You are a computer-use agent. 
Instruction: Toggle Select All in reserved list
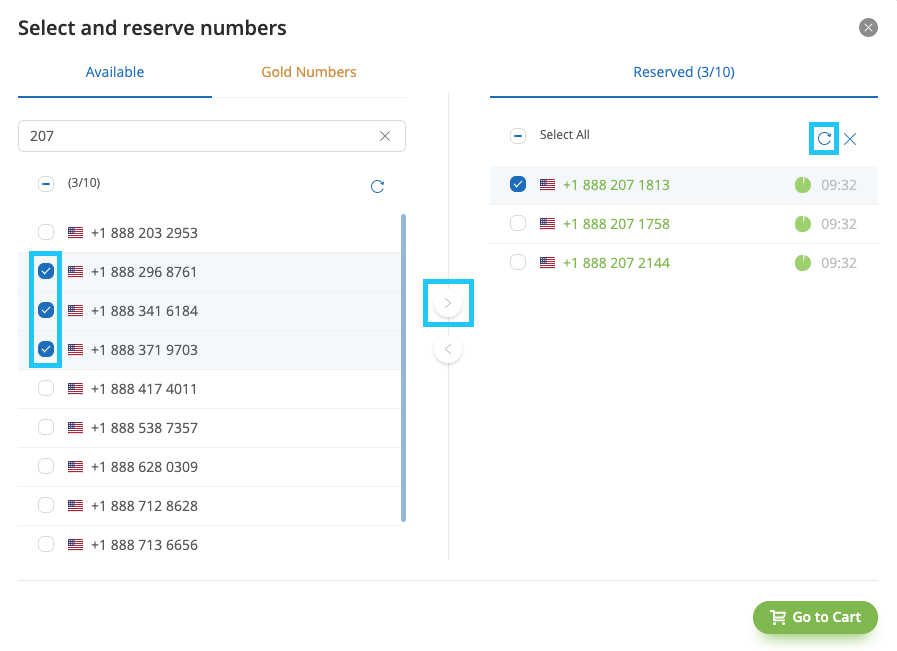(518, 136)
